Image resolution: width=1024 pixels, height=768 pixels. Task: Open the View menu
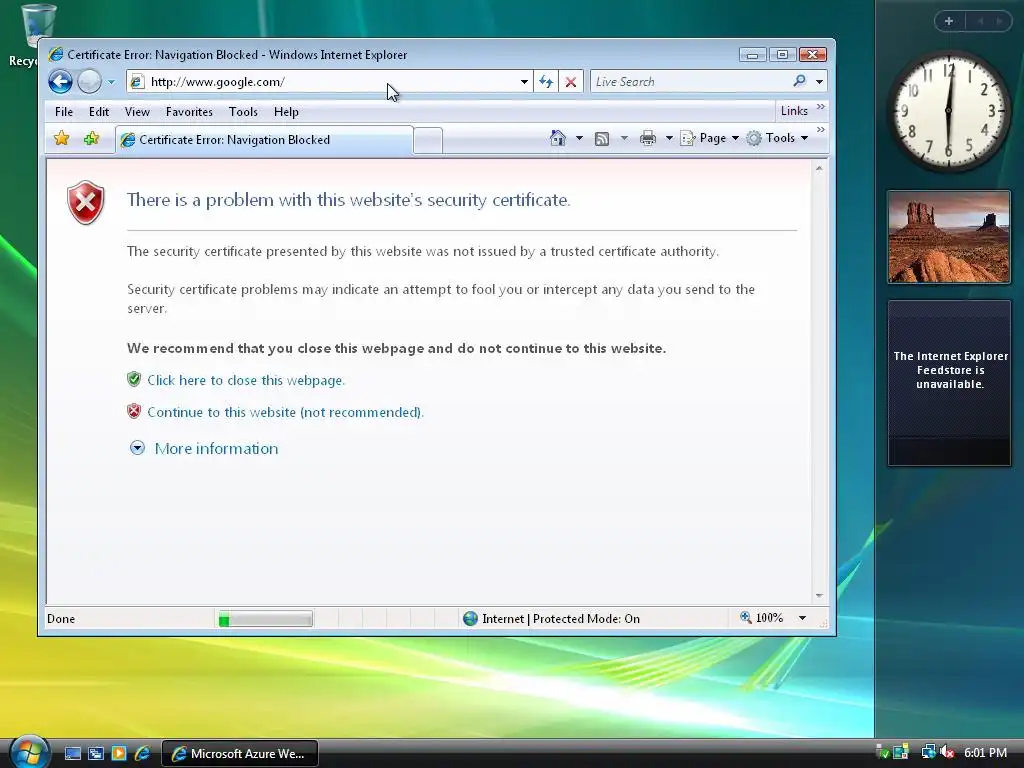coord(137,112)
